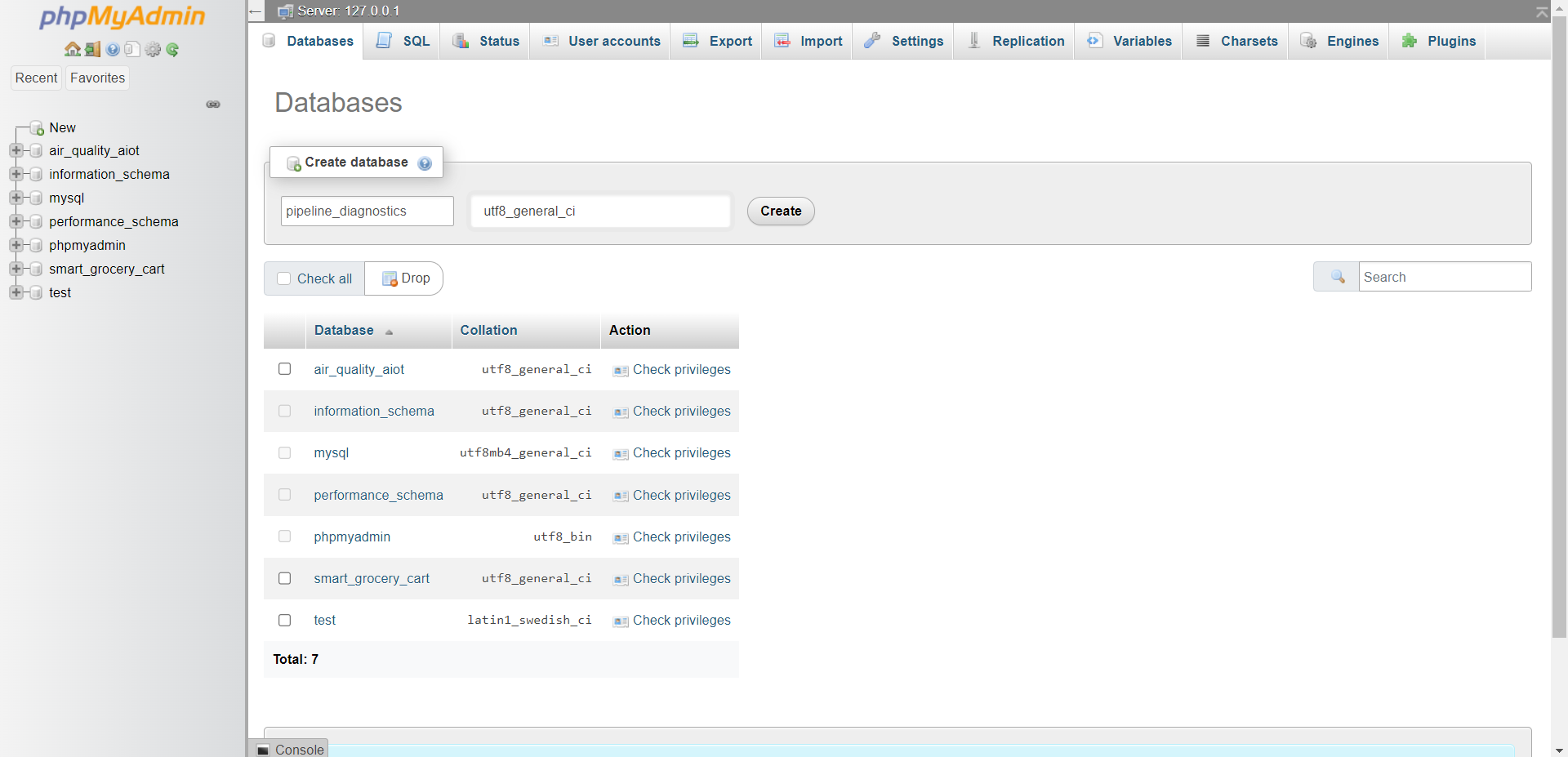Go to the Export tab

click(x=716, y=41)
